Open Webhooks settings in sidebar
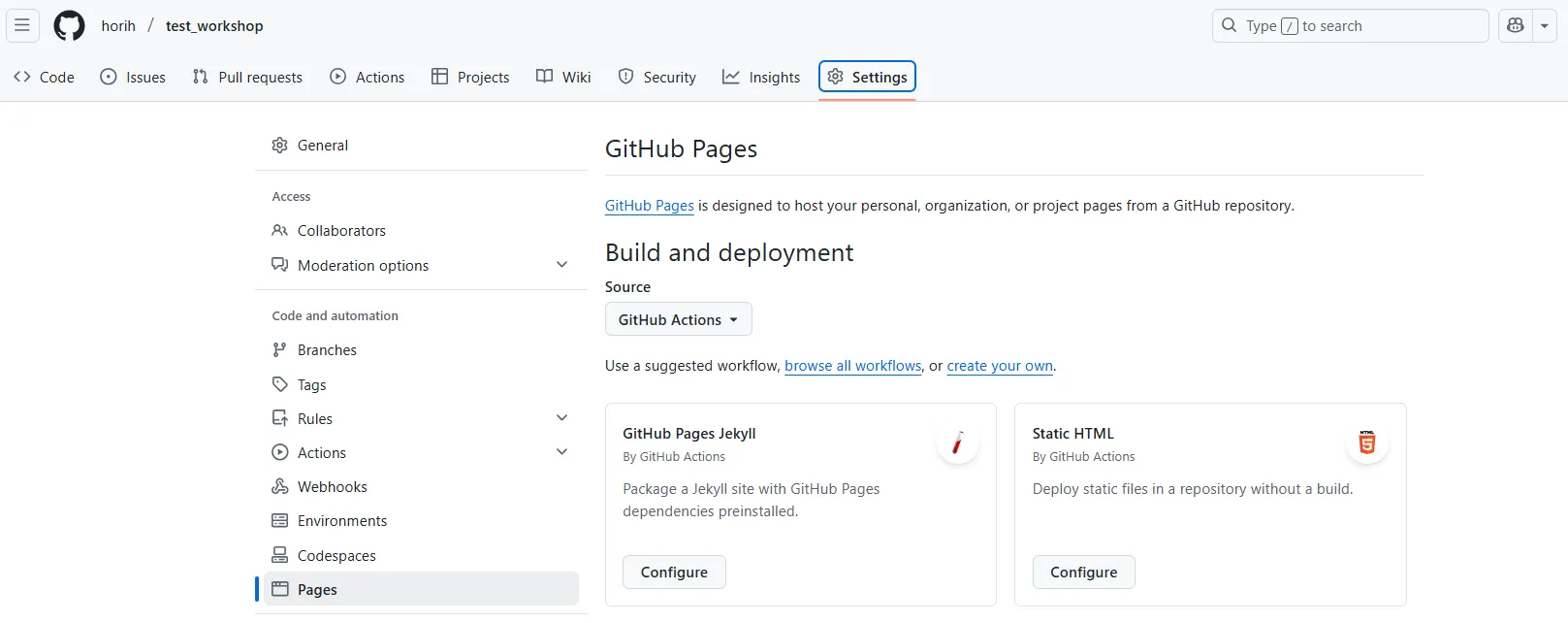The width and height of the screenshot is (1568, 623). coord(332,487)
